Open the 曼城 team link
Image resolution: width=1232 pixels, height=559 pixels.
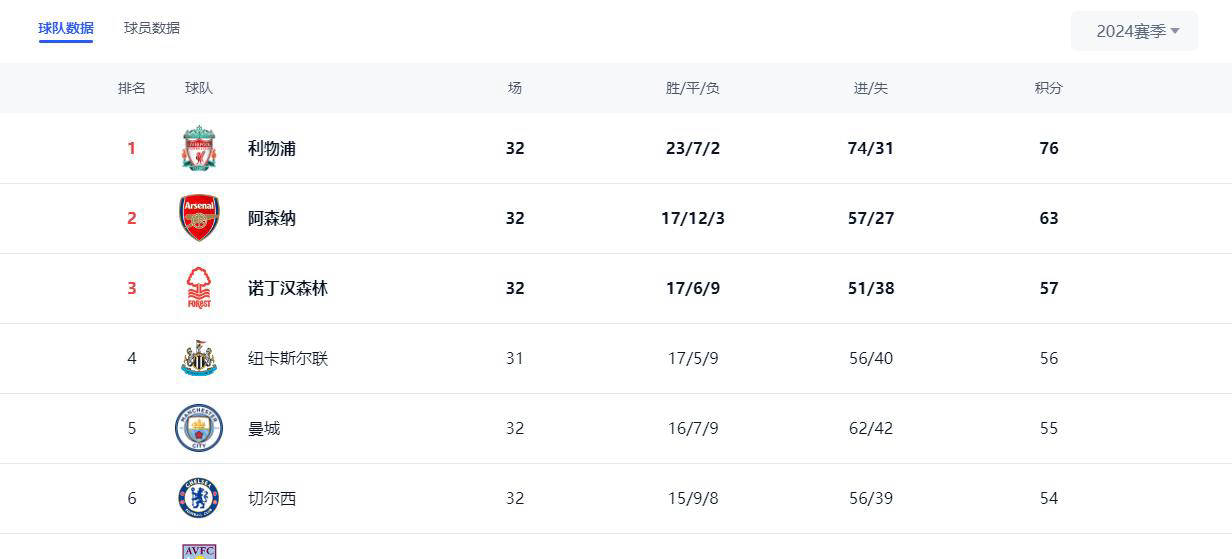264,428
